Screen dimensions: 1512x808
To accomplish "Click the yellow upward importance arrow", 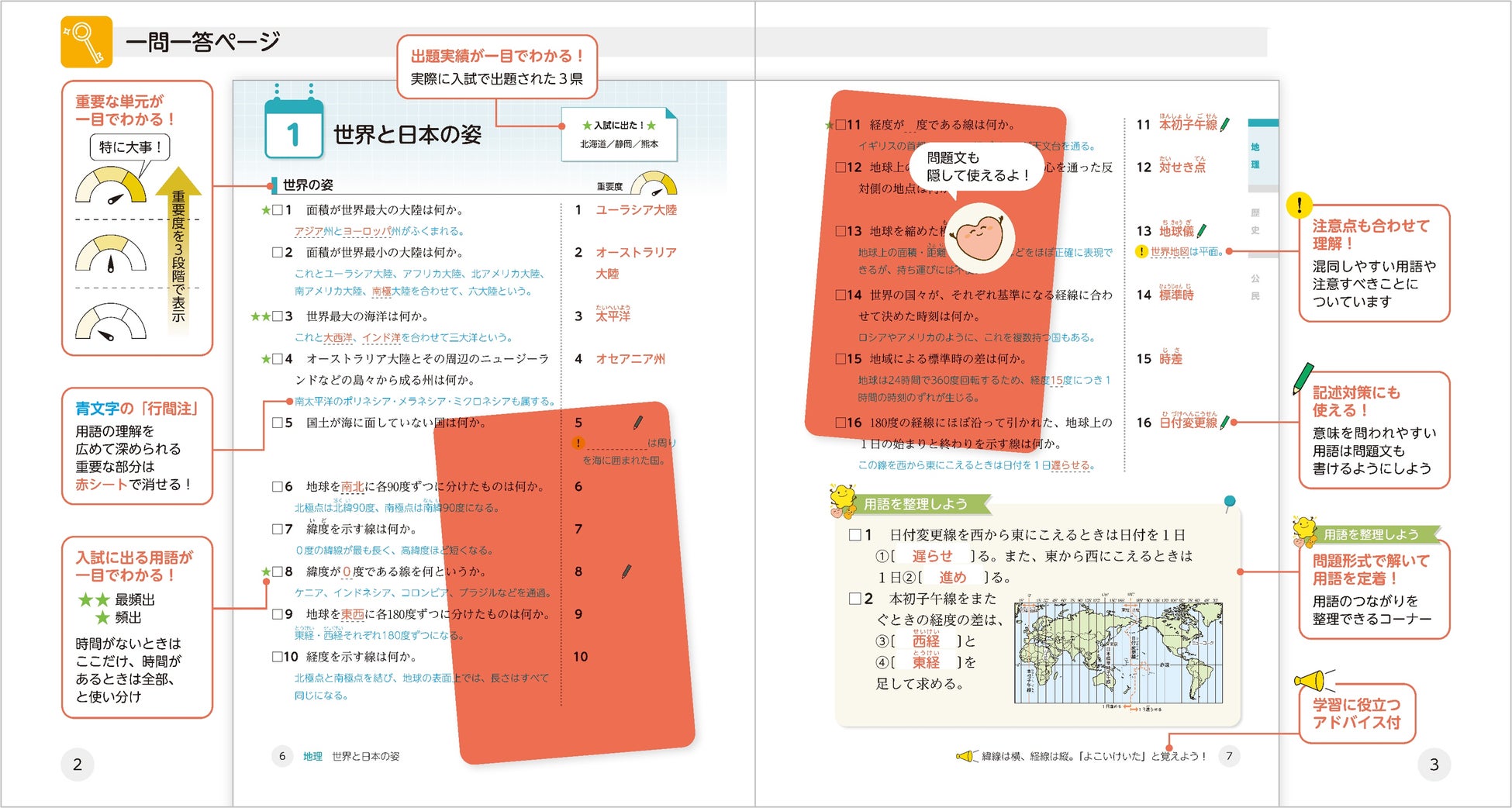I will click(178, 248).
